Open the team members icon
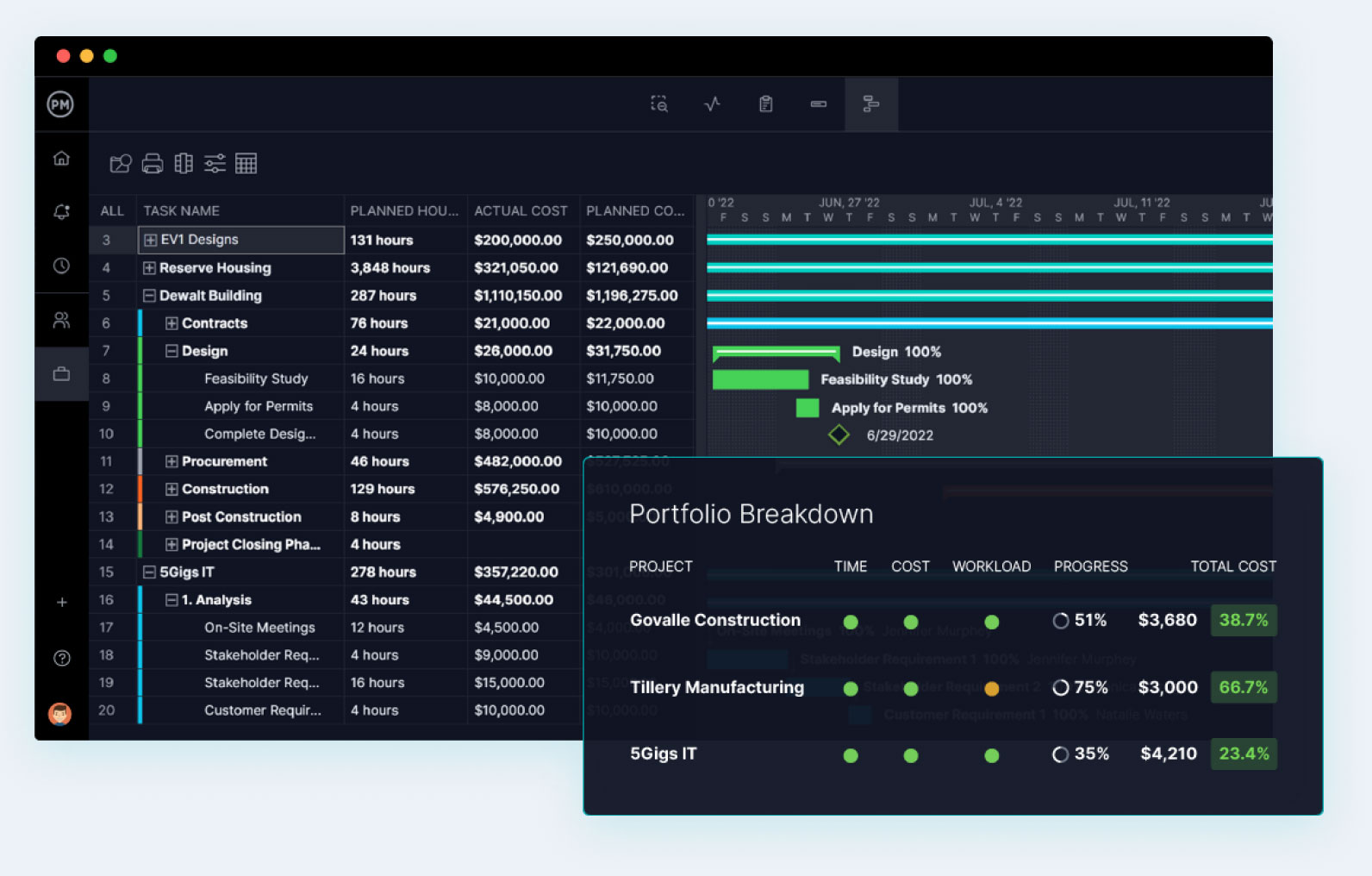1372x876 pixels. point(61,320)
